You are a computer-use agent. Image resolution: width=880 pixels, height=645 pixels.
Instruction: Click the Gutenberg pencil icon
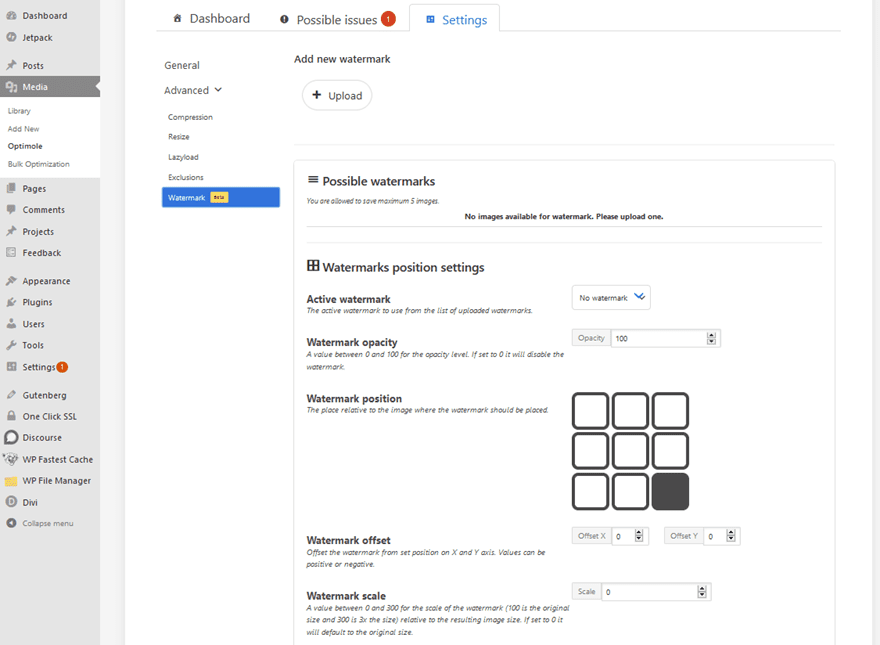coord(12,394)
